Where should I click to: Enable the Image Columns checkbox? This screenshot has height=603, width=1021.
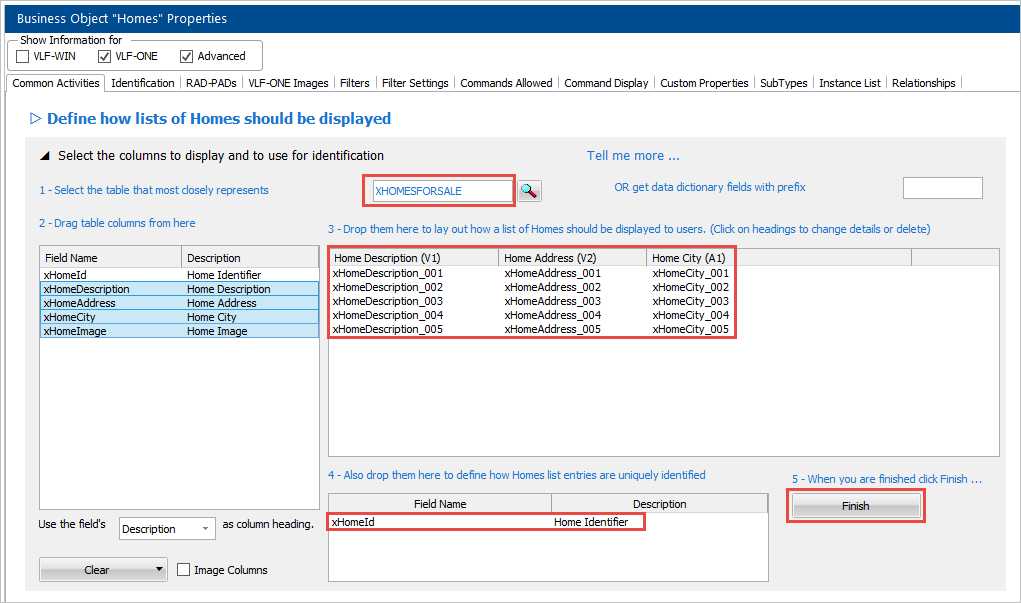184,570
